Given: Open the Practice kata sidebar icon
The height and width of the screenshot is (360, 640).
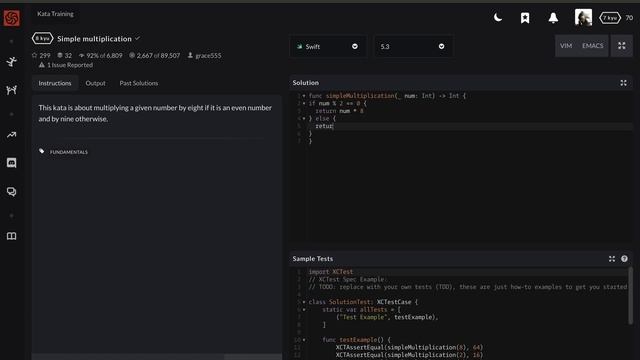Looking at the screenshot, I should (x=11, y=62).
